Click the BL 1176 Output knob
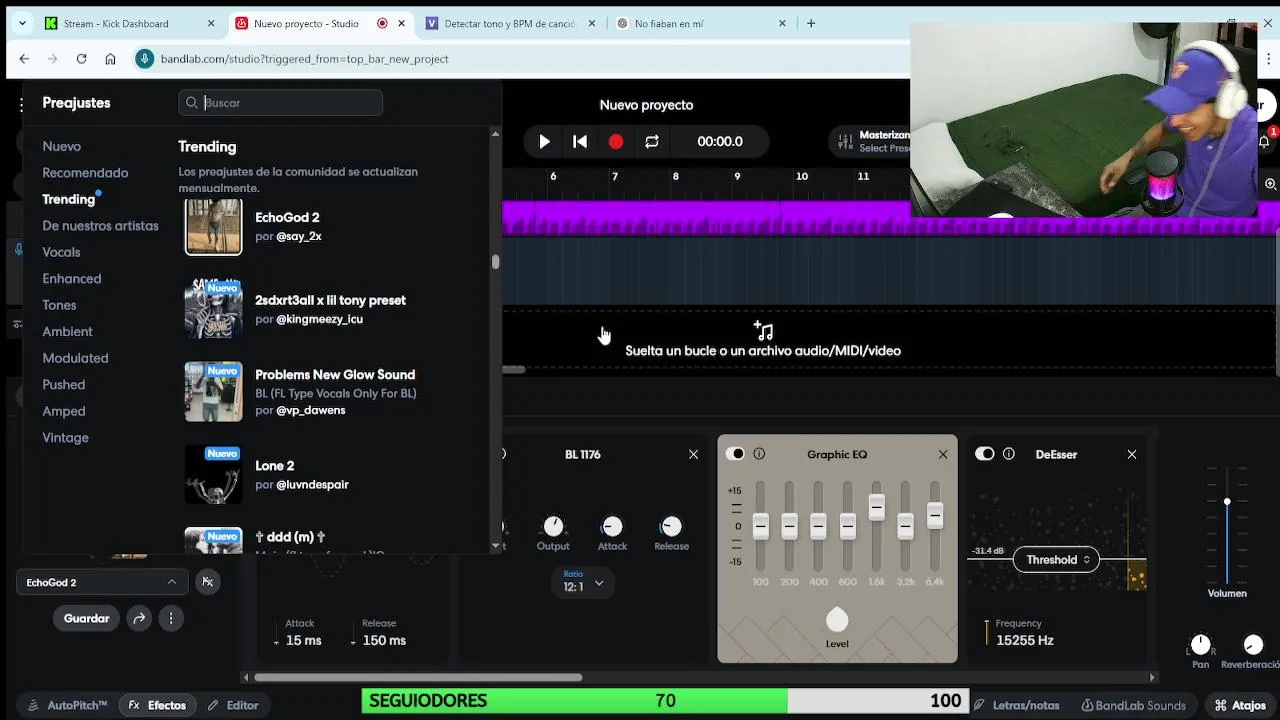 tap(553, 526)
